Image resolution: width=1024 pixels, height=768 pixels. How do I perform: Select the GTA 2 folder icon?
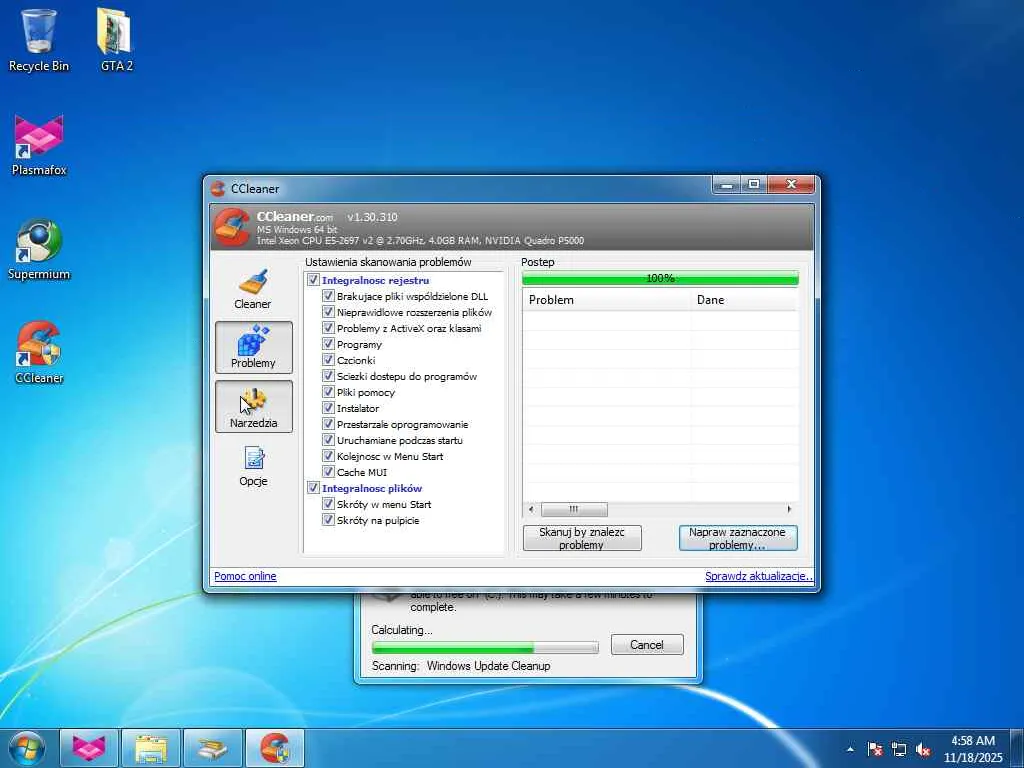(116, 40)
